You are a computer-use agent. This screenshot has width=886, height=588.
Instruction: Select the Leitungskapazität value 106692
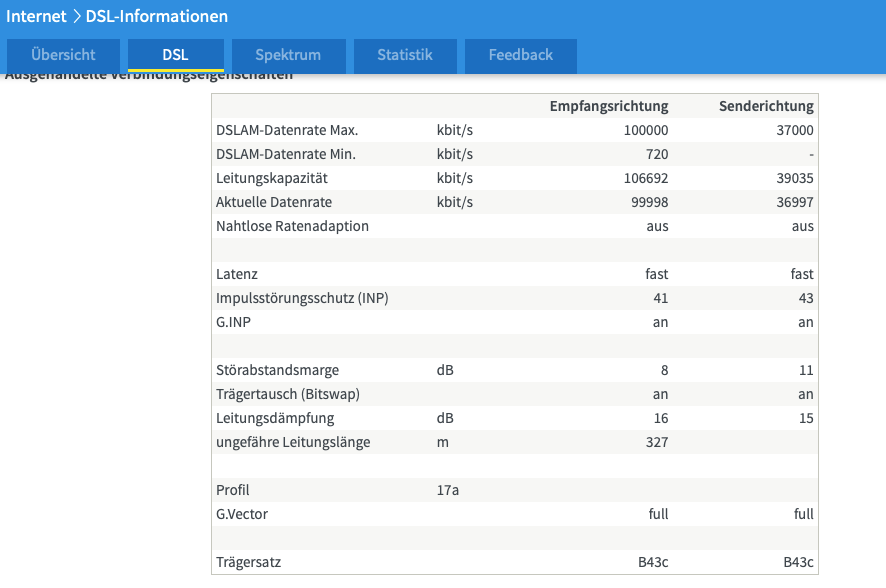coord(645,178)
